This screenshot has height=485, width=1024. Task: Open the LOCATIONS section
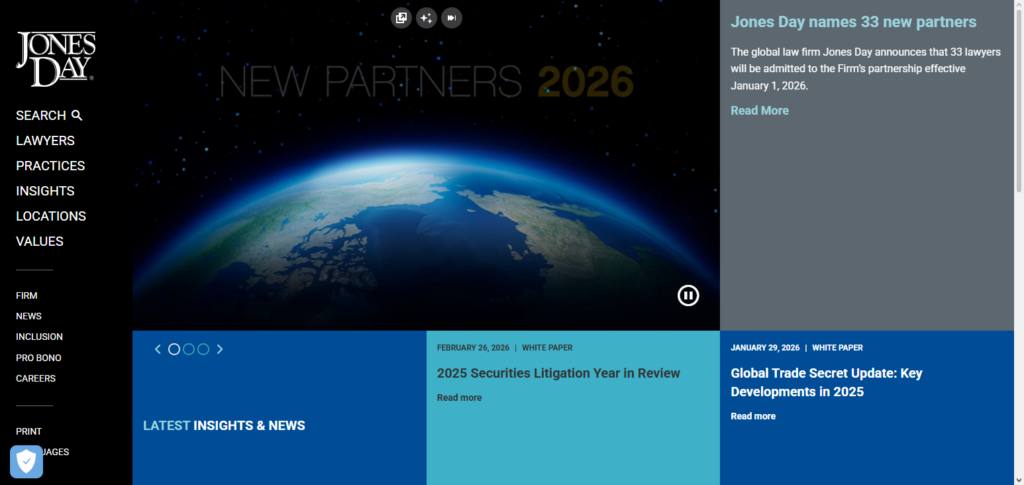(51, 216)
